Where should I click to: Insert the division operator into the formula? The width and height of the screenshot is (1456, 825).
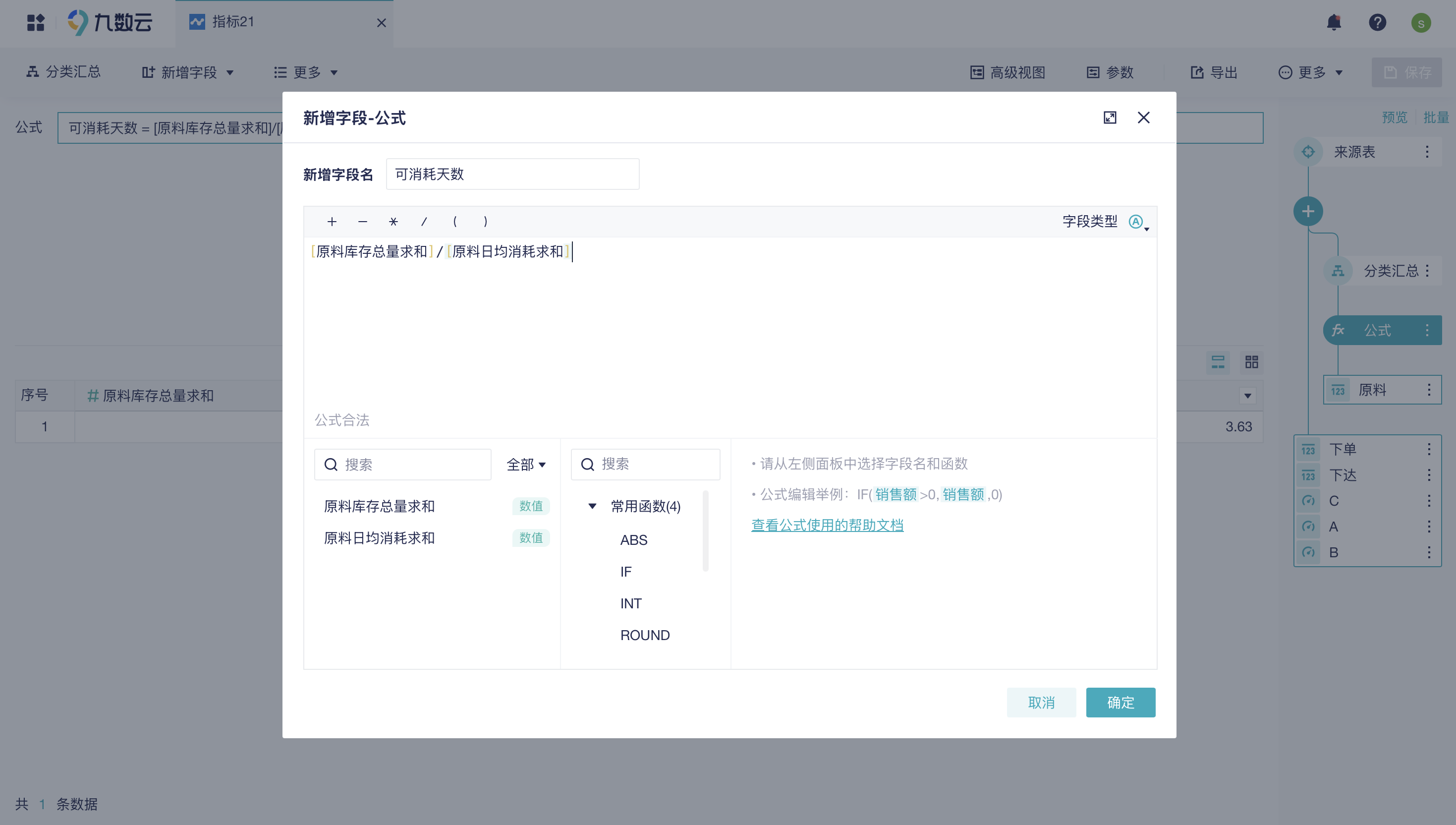(424, 222)
